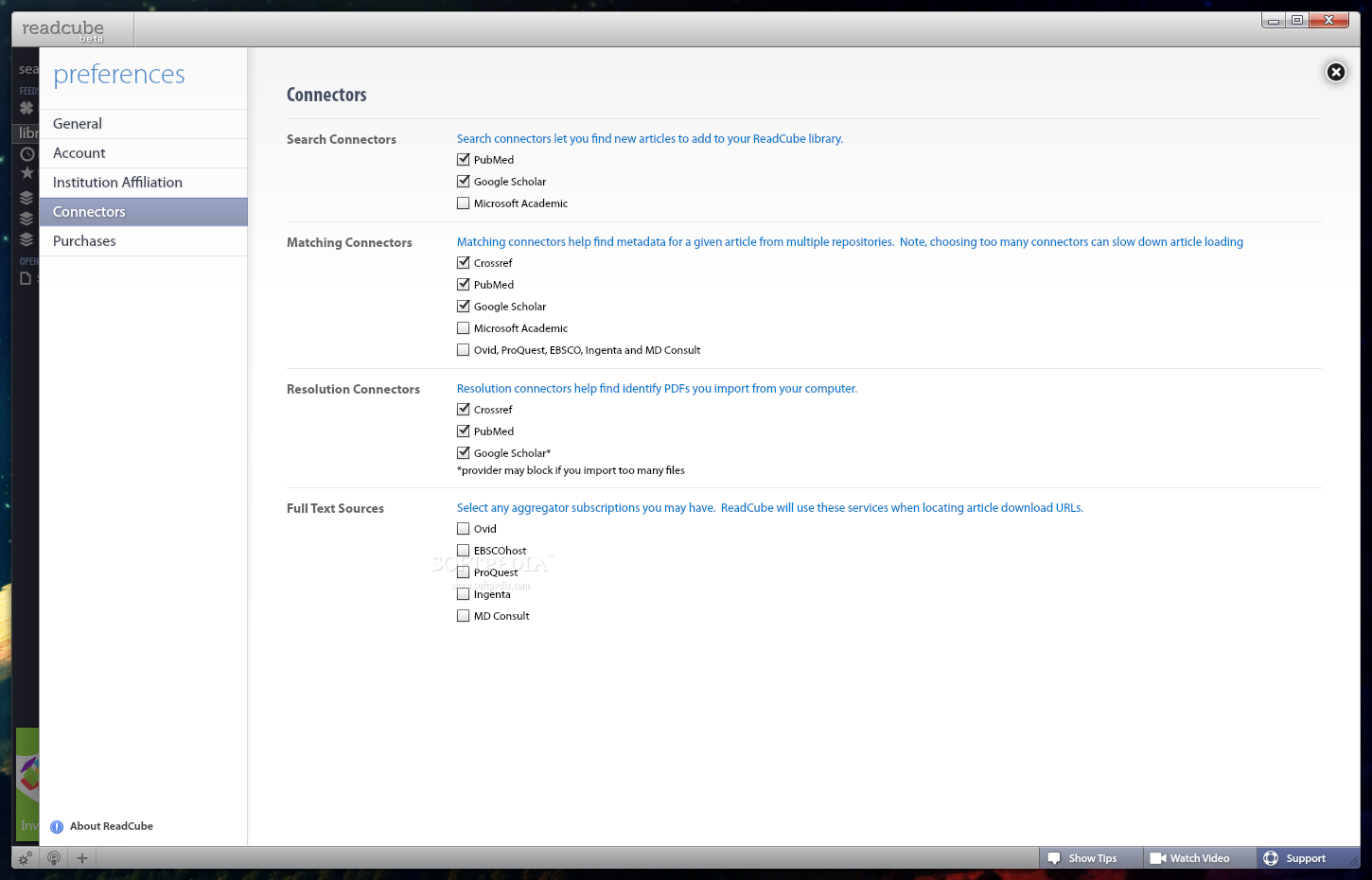Uncheck PubMed under Matching Connectors

click(464, 285)
